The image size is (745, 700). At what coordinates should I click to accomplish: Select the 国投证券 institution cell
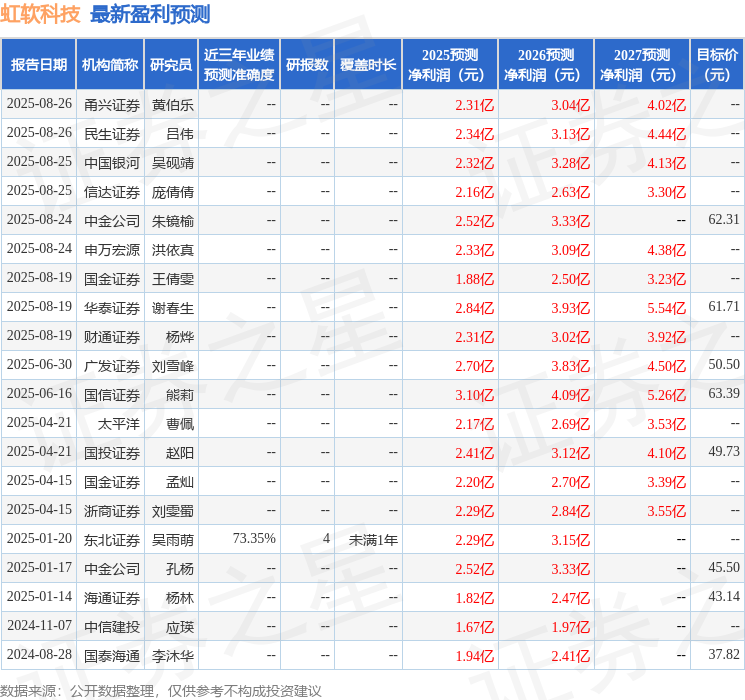click(112, 453)
